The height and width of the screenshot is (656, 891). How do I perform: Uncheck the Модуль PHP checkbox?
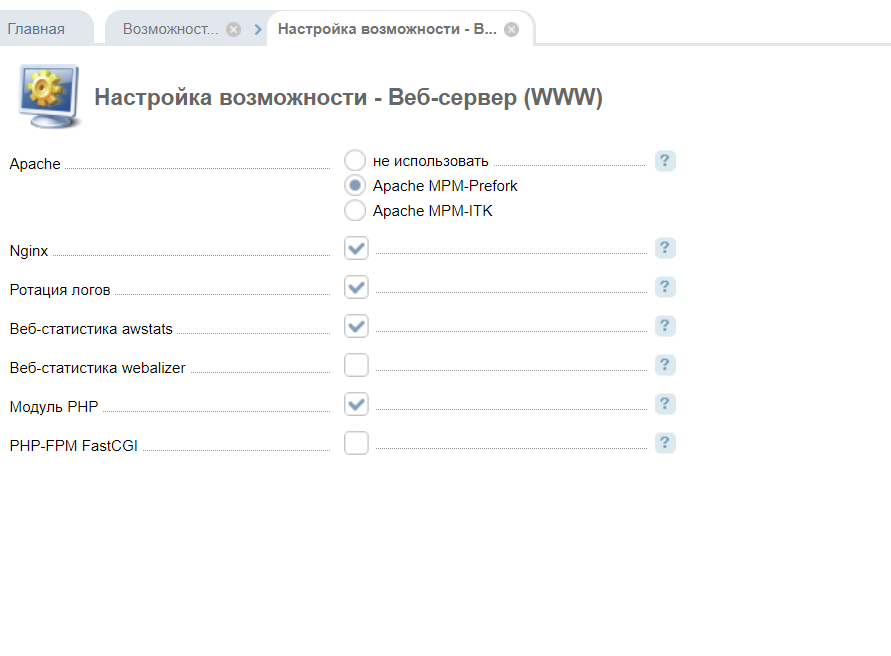click(356, 404)
